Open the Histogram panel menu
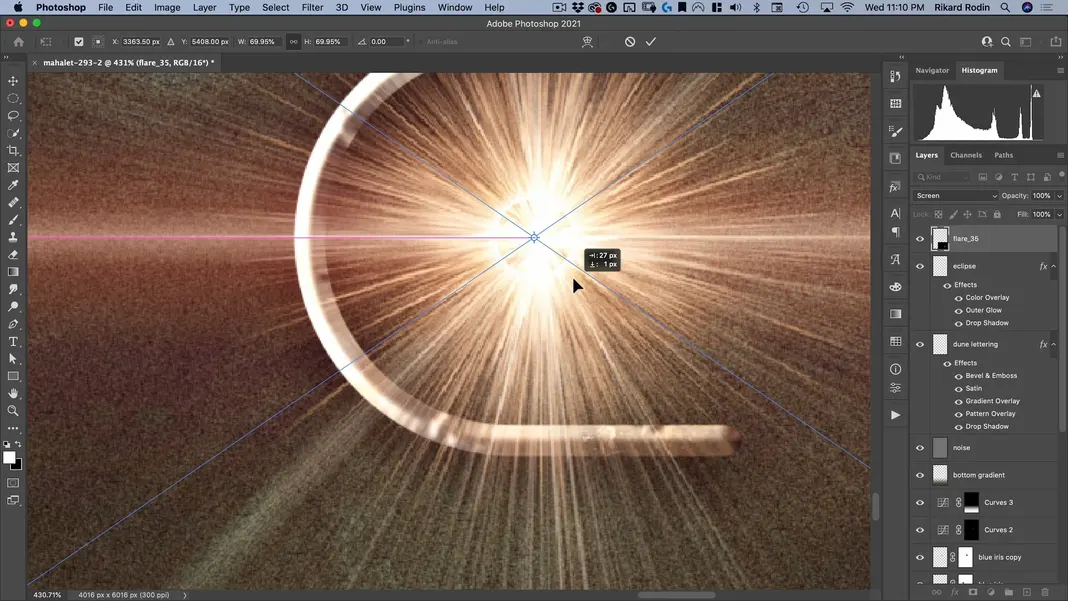Viewport: 1068px width, 601px height. [x=1061, y=70]
